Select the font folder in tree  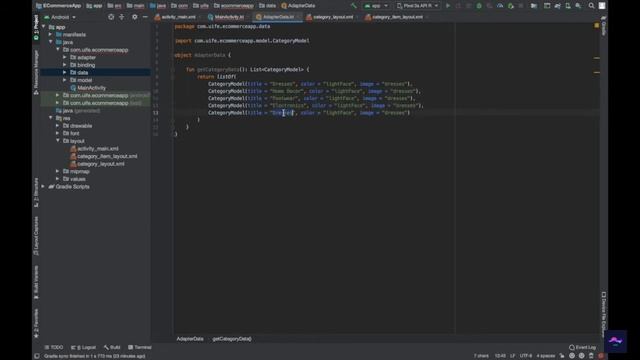[x=74, y=133]
